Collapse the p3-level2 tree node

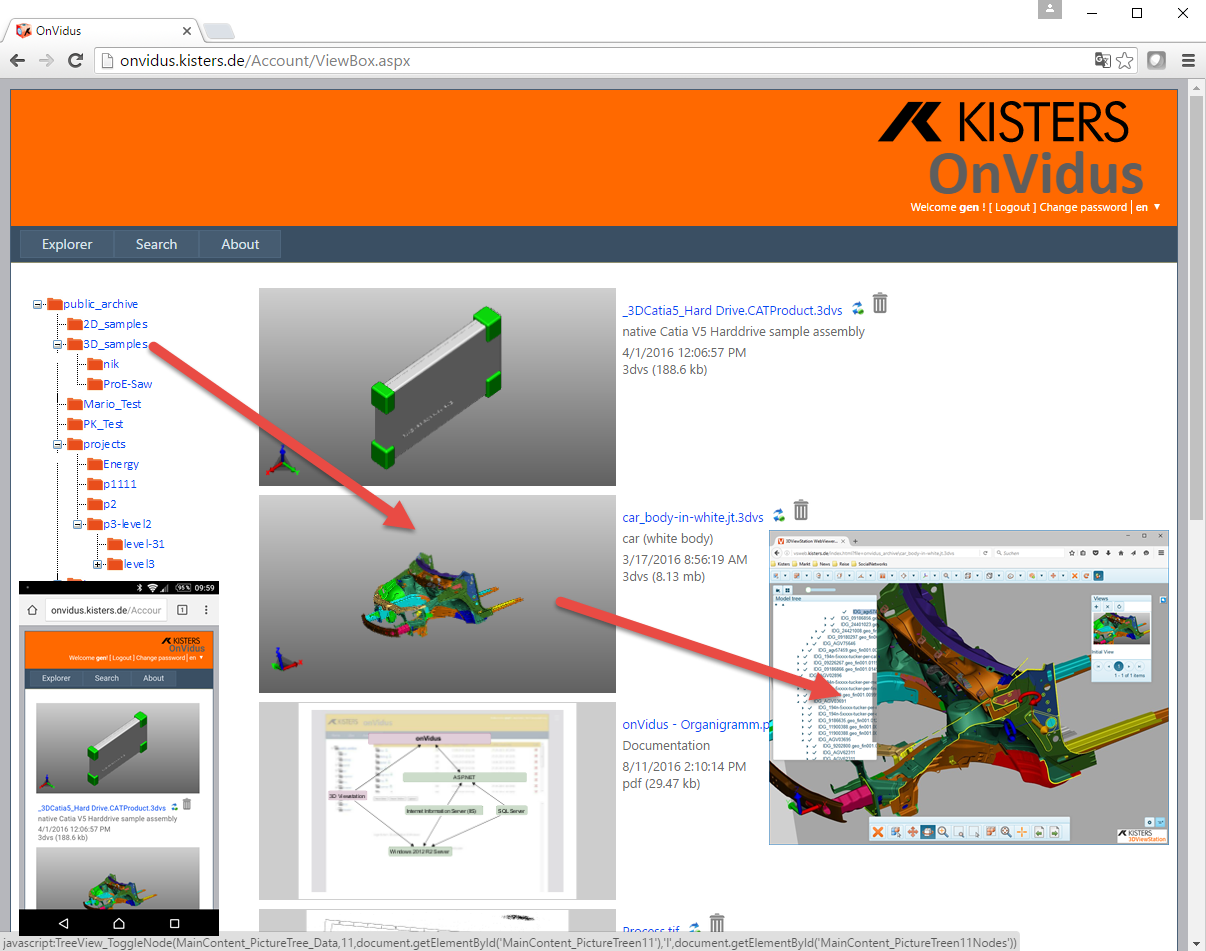78,524
